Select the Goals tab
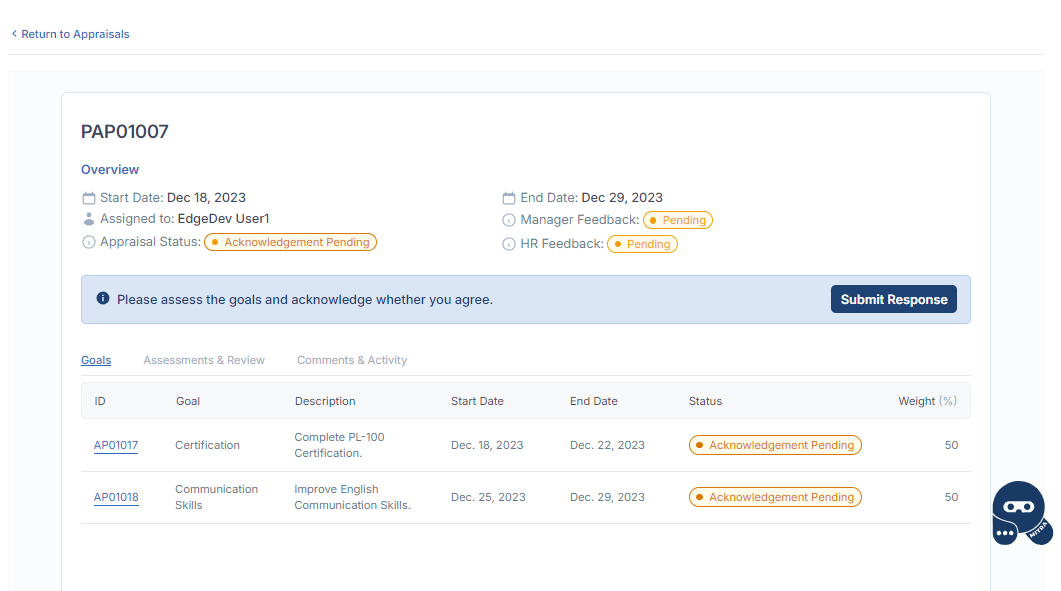This screenshot has height=591, width=1061. tap(96, 360)
